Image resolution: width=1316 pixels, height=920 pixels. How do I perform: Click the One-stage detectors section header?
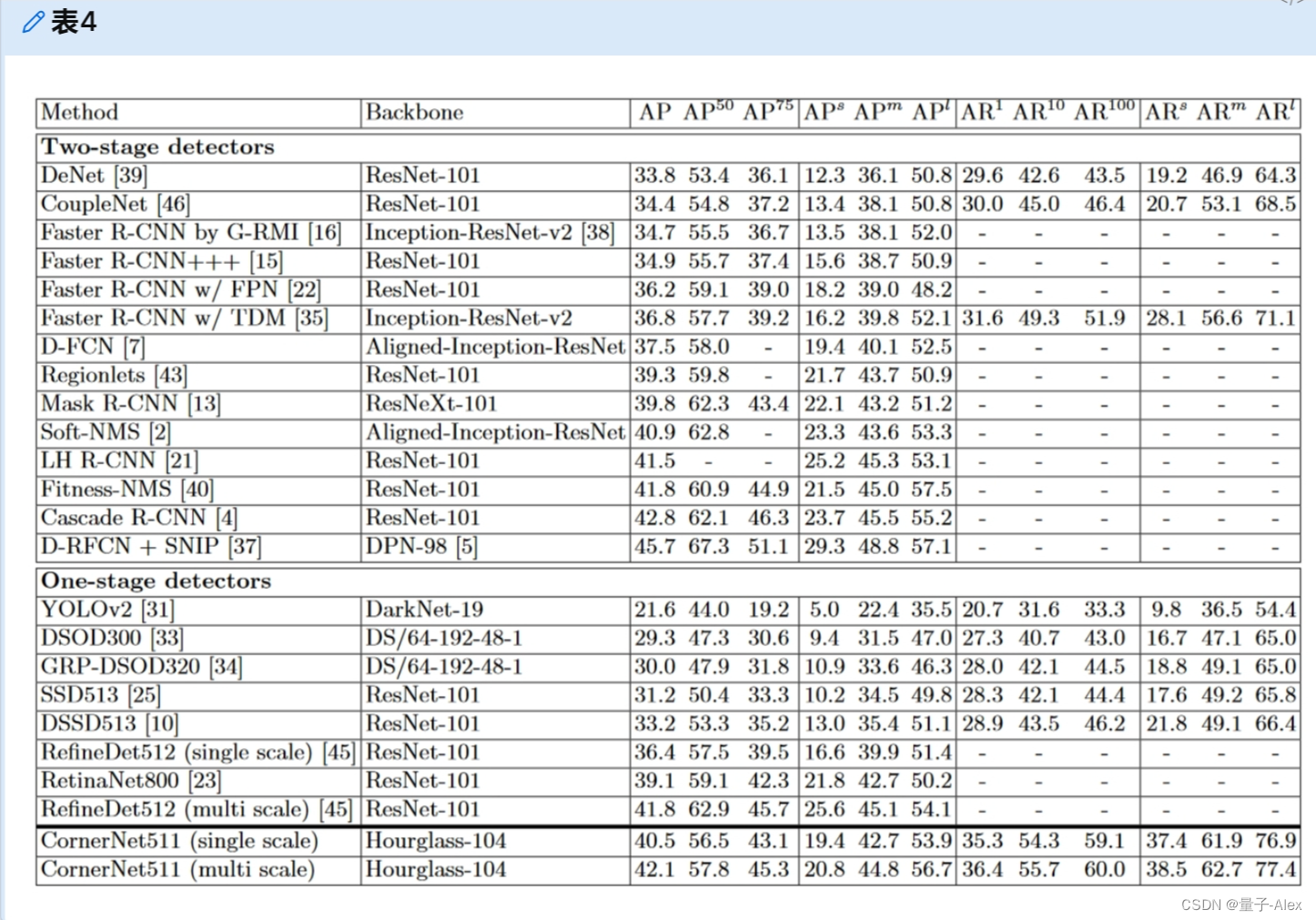156,581
